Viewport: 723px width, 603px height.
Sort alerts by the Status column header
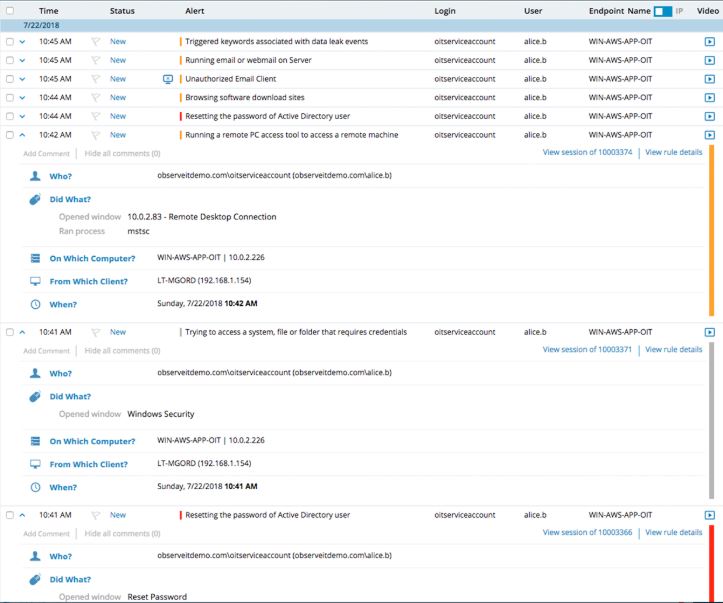click(122, 10)
